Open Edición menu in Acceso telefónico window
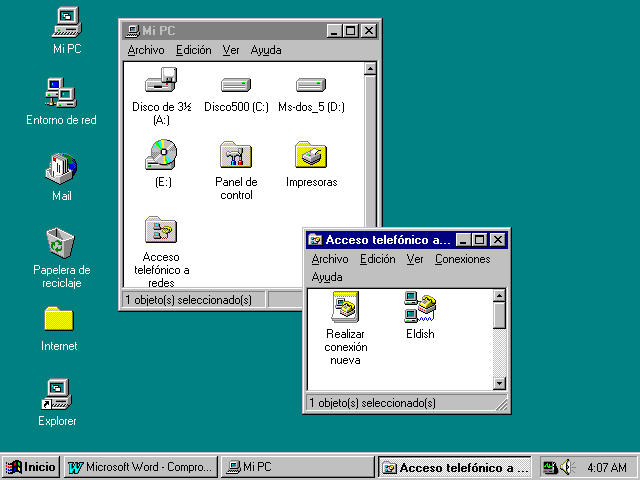 [x=378, y=259]
